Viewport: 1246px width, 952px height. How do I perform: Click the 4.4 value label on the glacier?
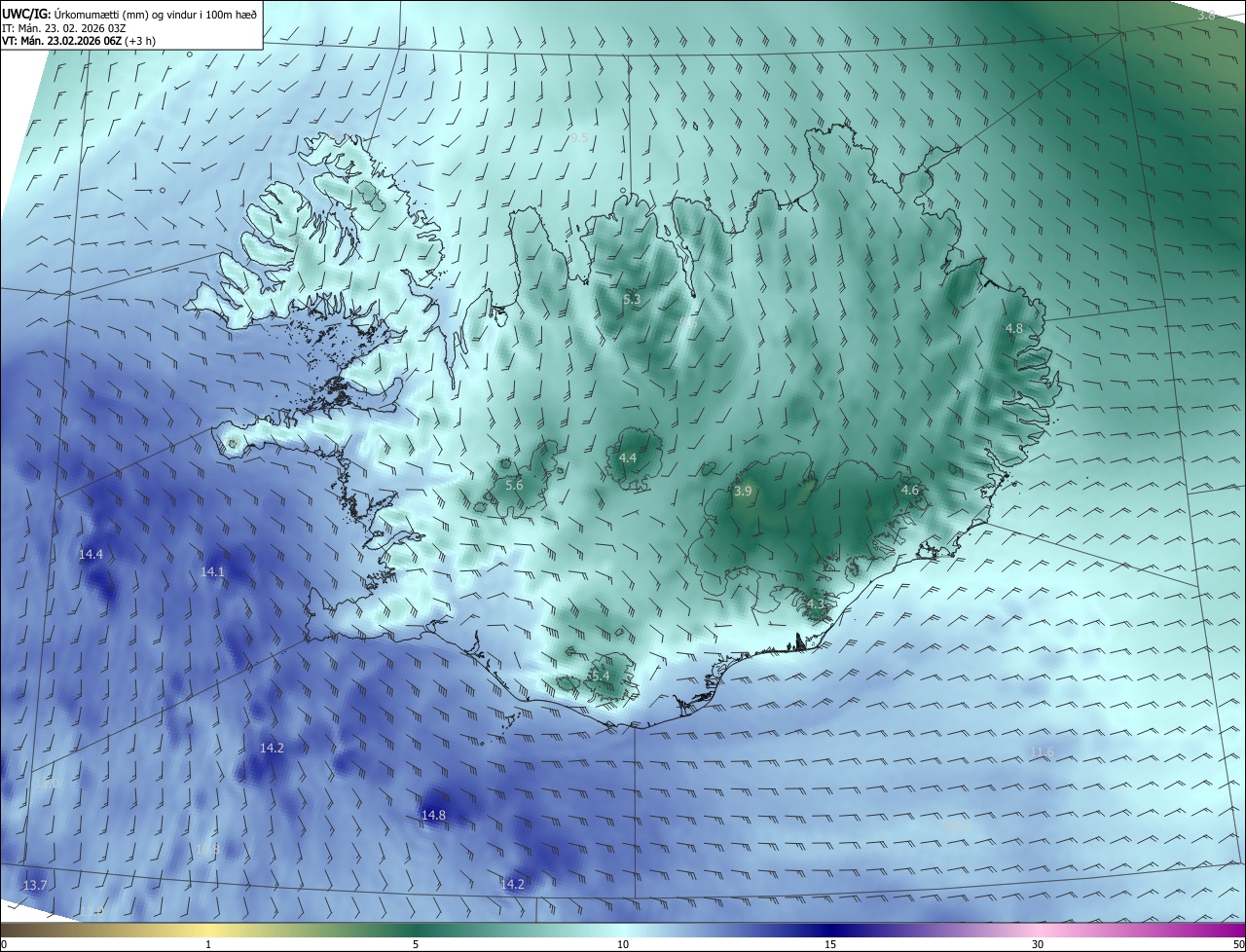tap(628, 458)
